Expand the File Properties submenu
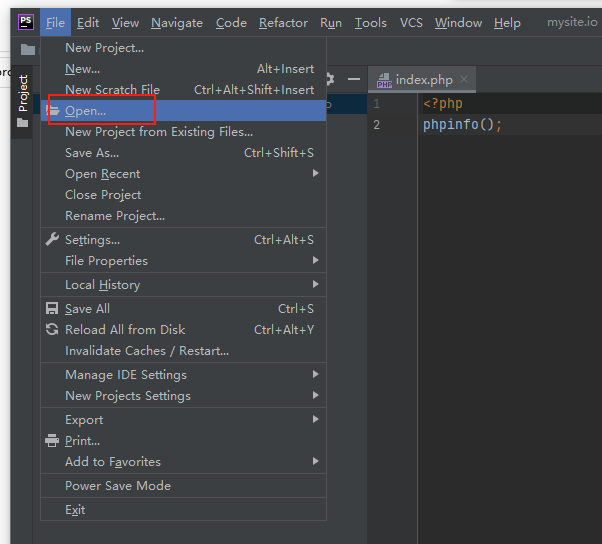Viewport: 602px width, 544px height. click(x=184, y=260)
